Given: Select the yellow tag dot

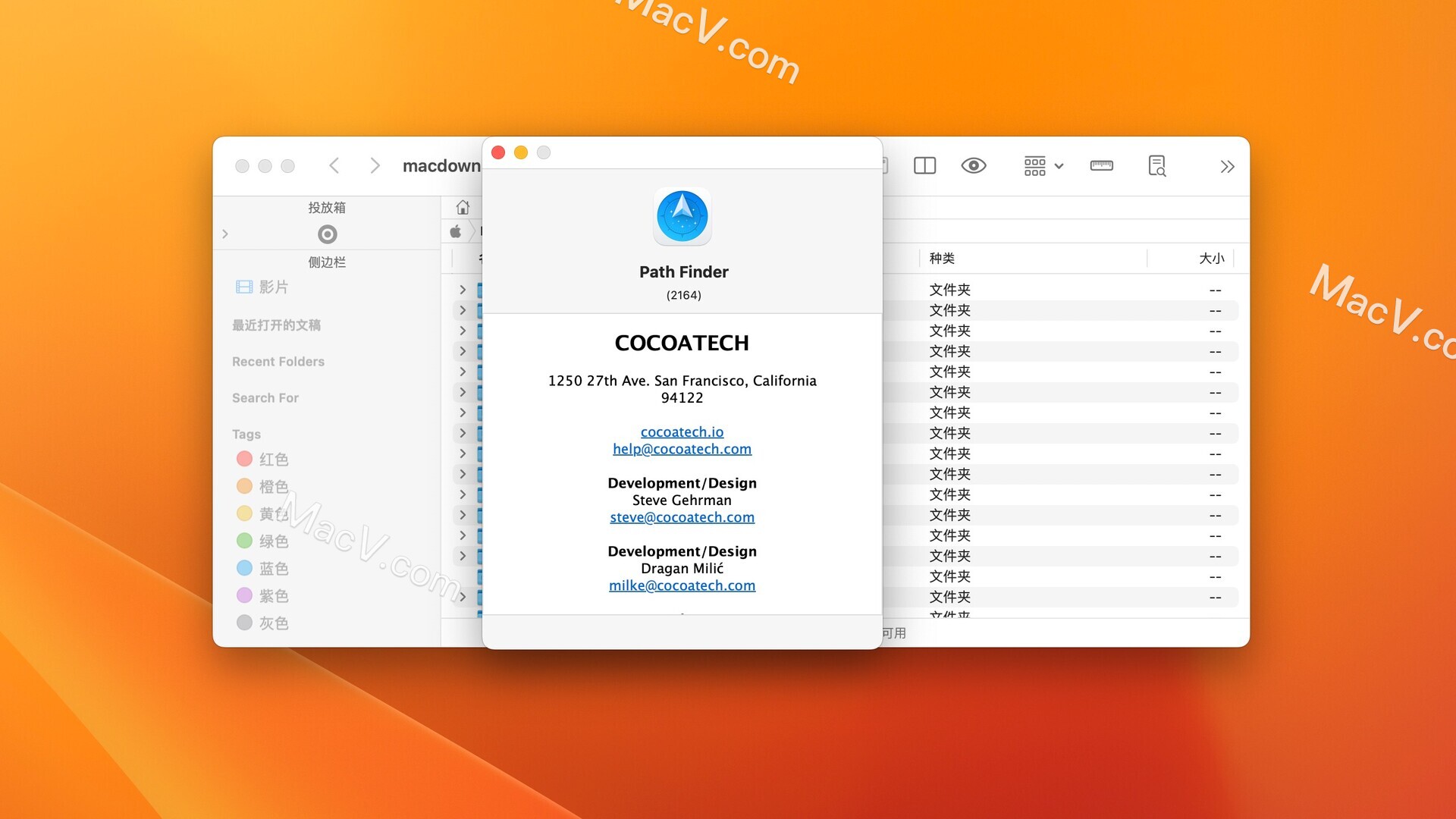Looking at the screenshot, I should click(x=244, y=513).
